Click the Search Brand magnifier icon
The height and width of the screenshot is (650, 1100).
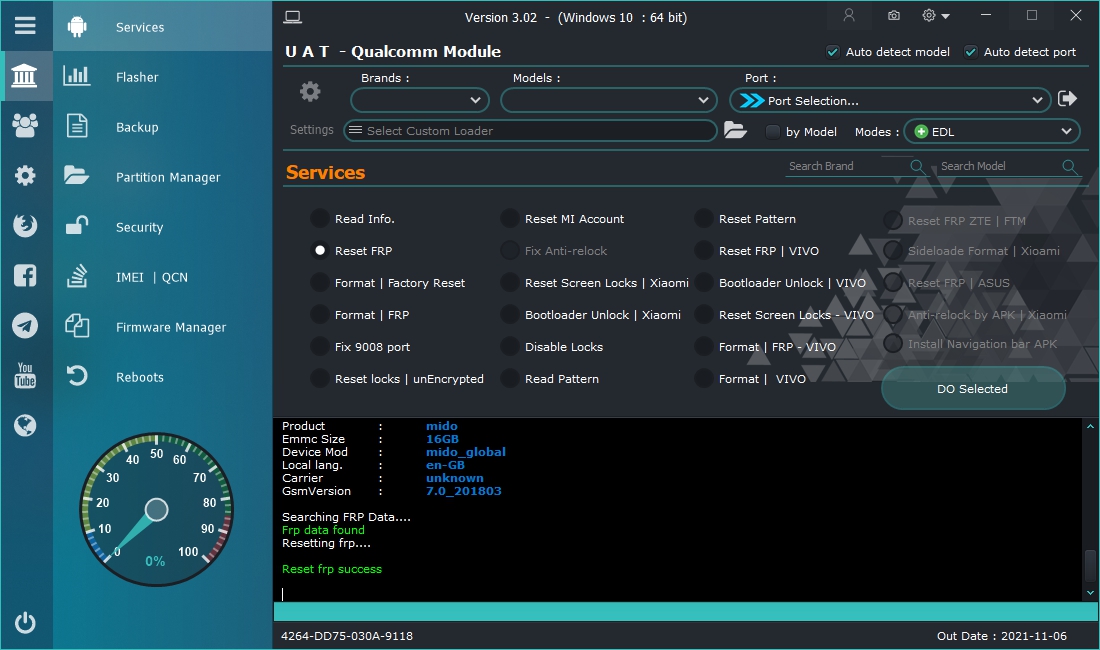[x=917, y=166]
